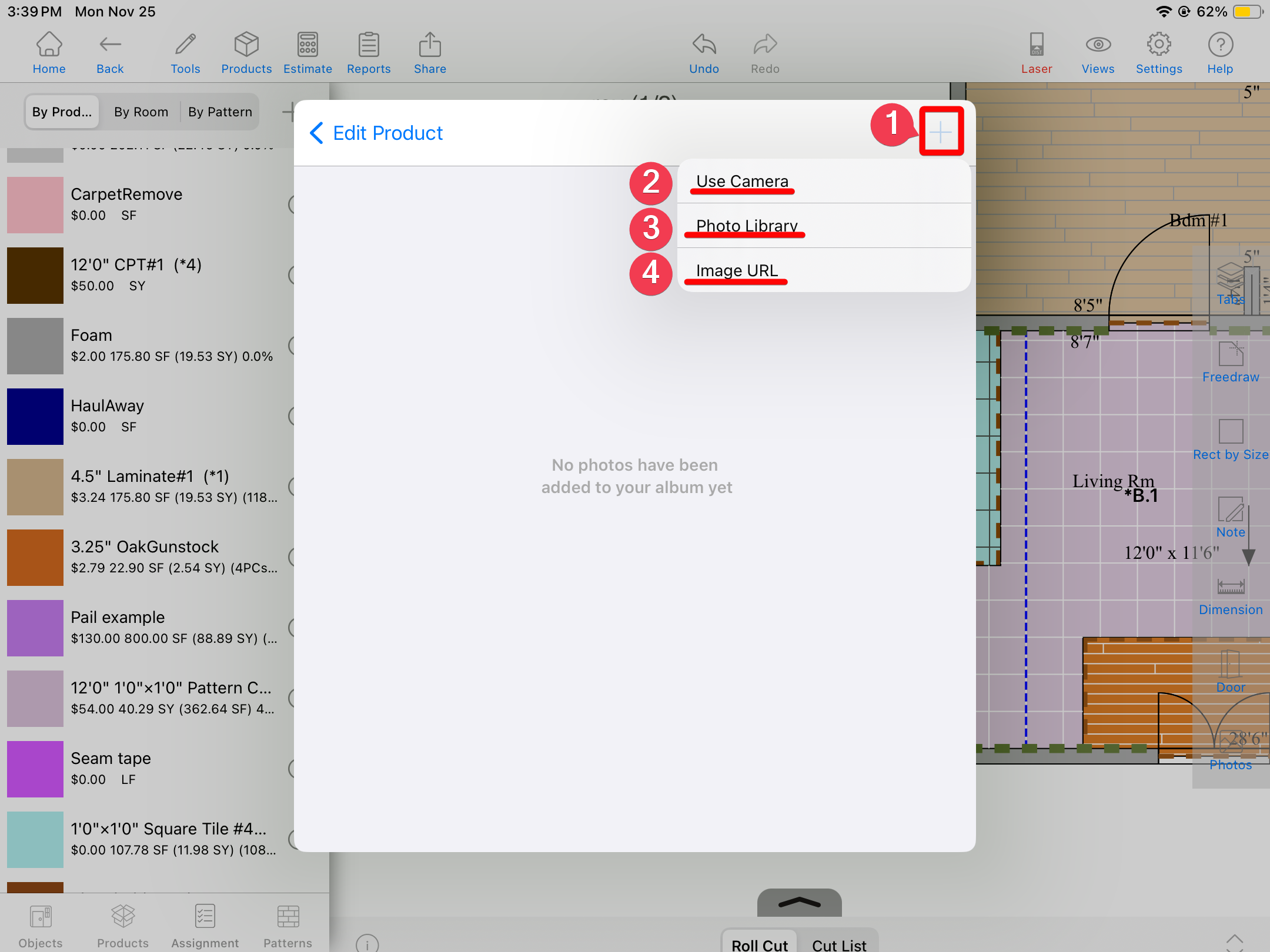Switch to By Pattern view

click(220, 112)
